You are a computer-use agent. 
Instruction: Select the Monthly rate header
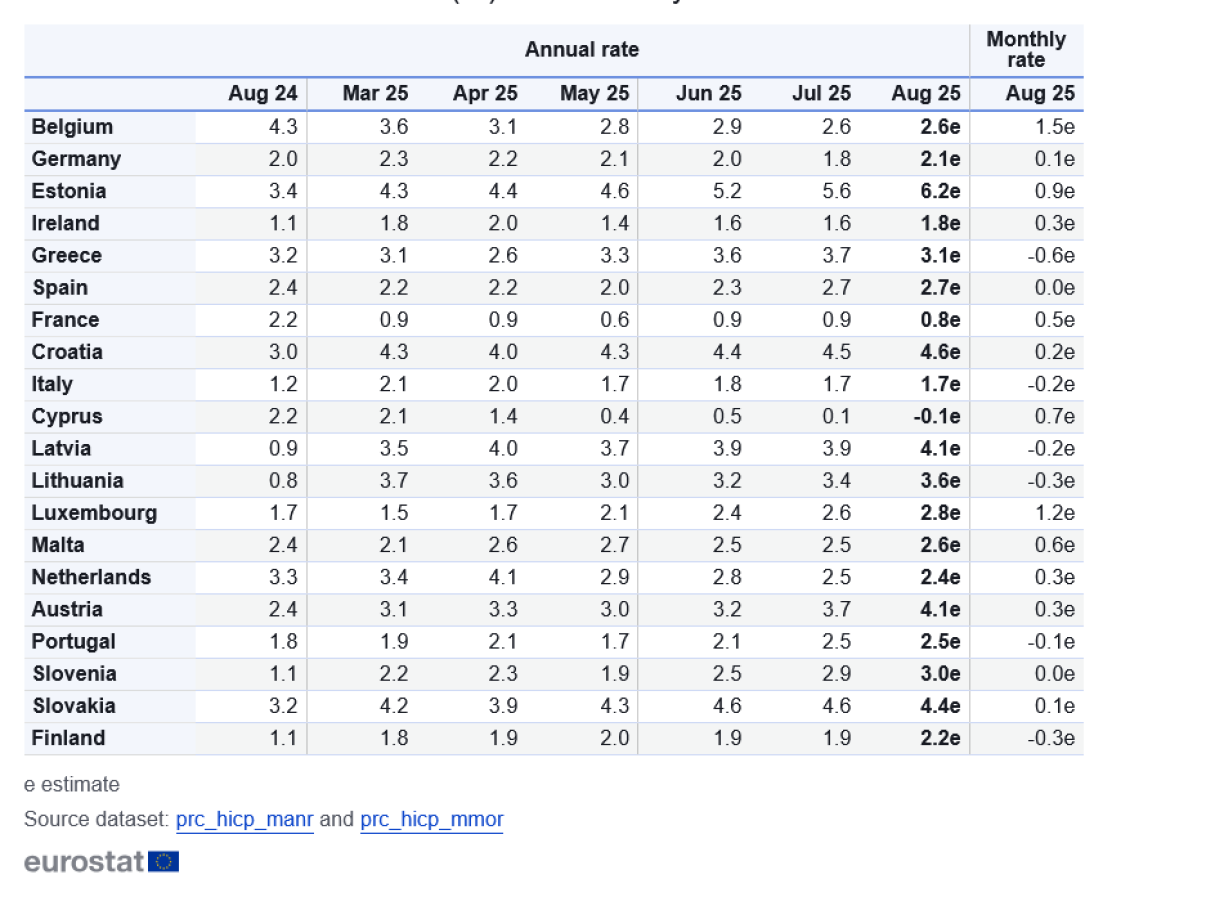point(1025,50)
